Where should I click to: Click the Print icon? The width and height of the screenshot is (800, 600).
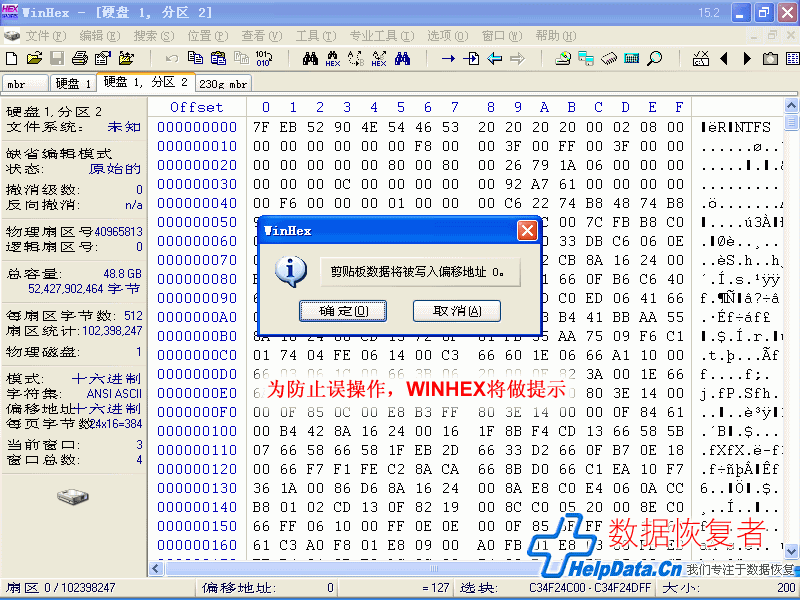click(80, 58)
